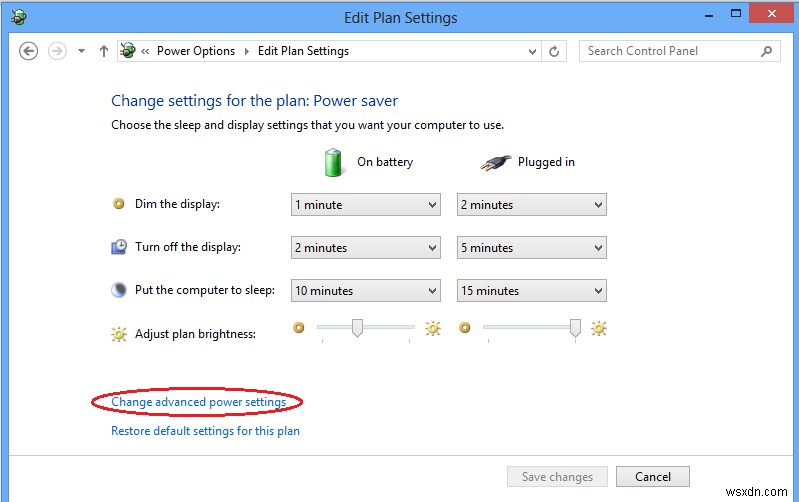
Task: Expand the address bar history dropdown
Action: coord(531,51)
